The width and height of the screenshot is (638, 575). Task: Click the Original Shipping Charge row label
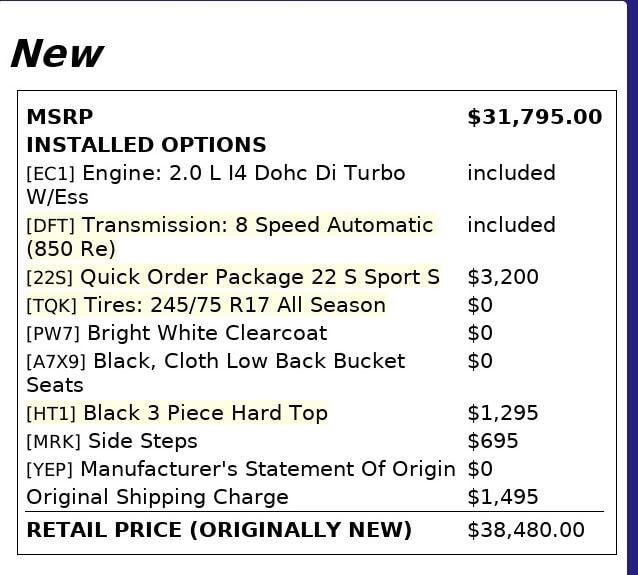(x=157, y=497)
